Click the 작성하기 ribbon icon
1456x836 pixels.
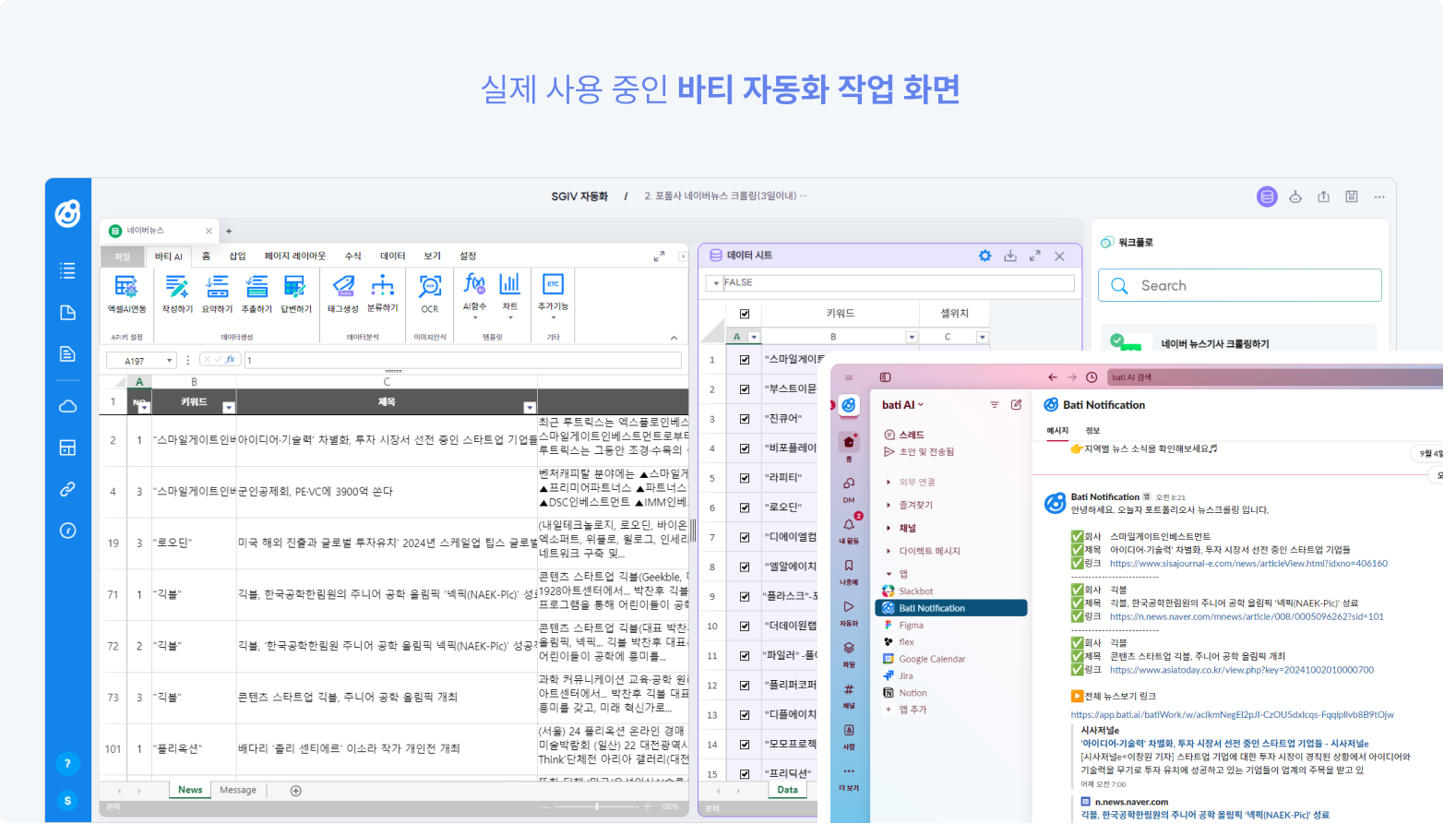(x=177, y=293)
